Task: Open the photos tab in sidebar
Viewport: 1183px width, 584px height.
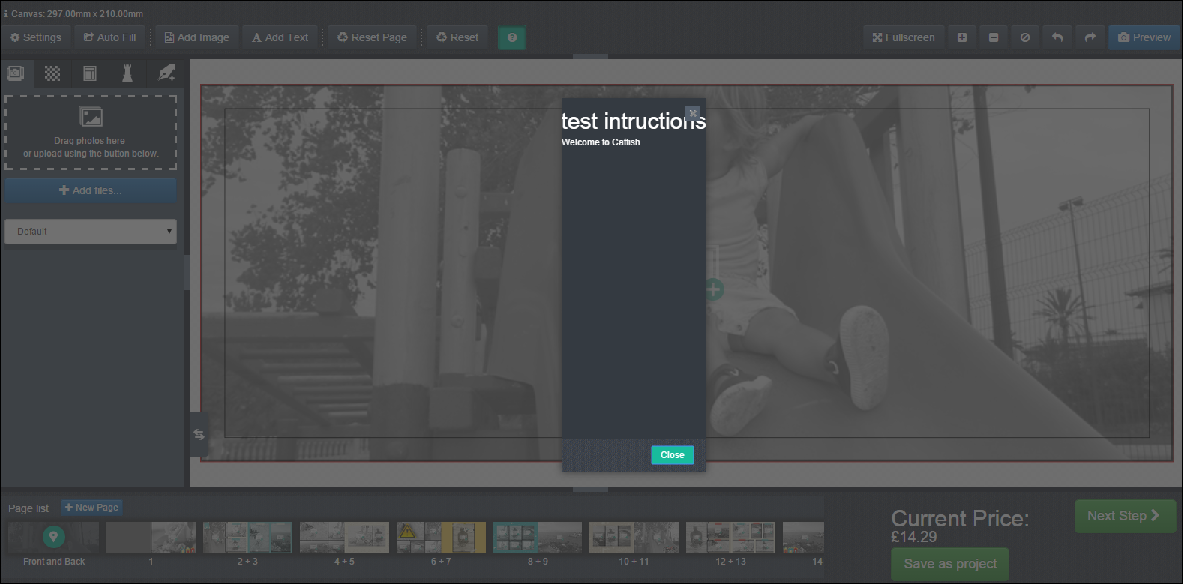Action: pyautogui.click(x=16, y=73)
